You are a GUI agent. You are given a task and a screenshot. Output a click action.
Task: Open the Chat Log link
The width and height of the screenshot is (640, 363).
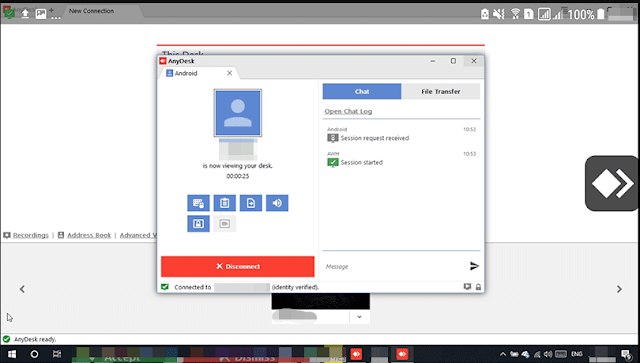coord(348,111)
